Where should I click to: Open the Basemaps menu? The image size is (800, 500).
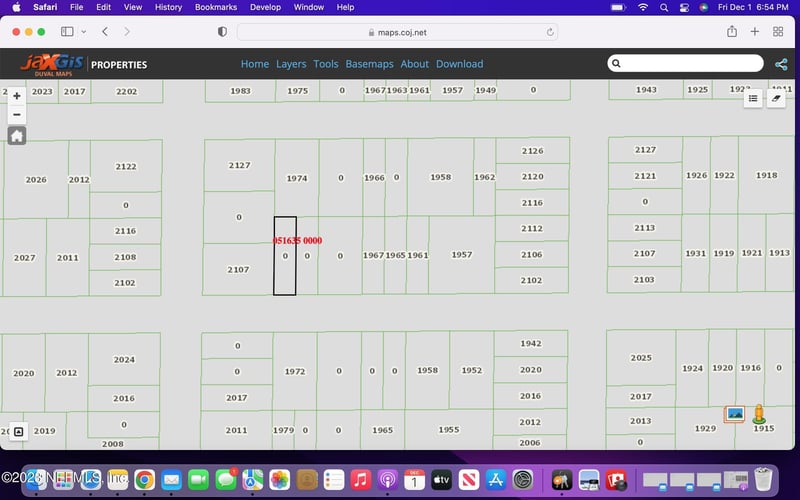click(x=369, y=64)
